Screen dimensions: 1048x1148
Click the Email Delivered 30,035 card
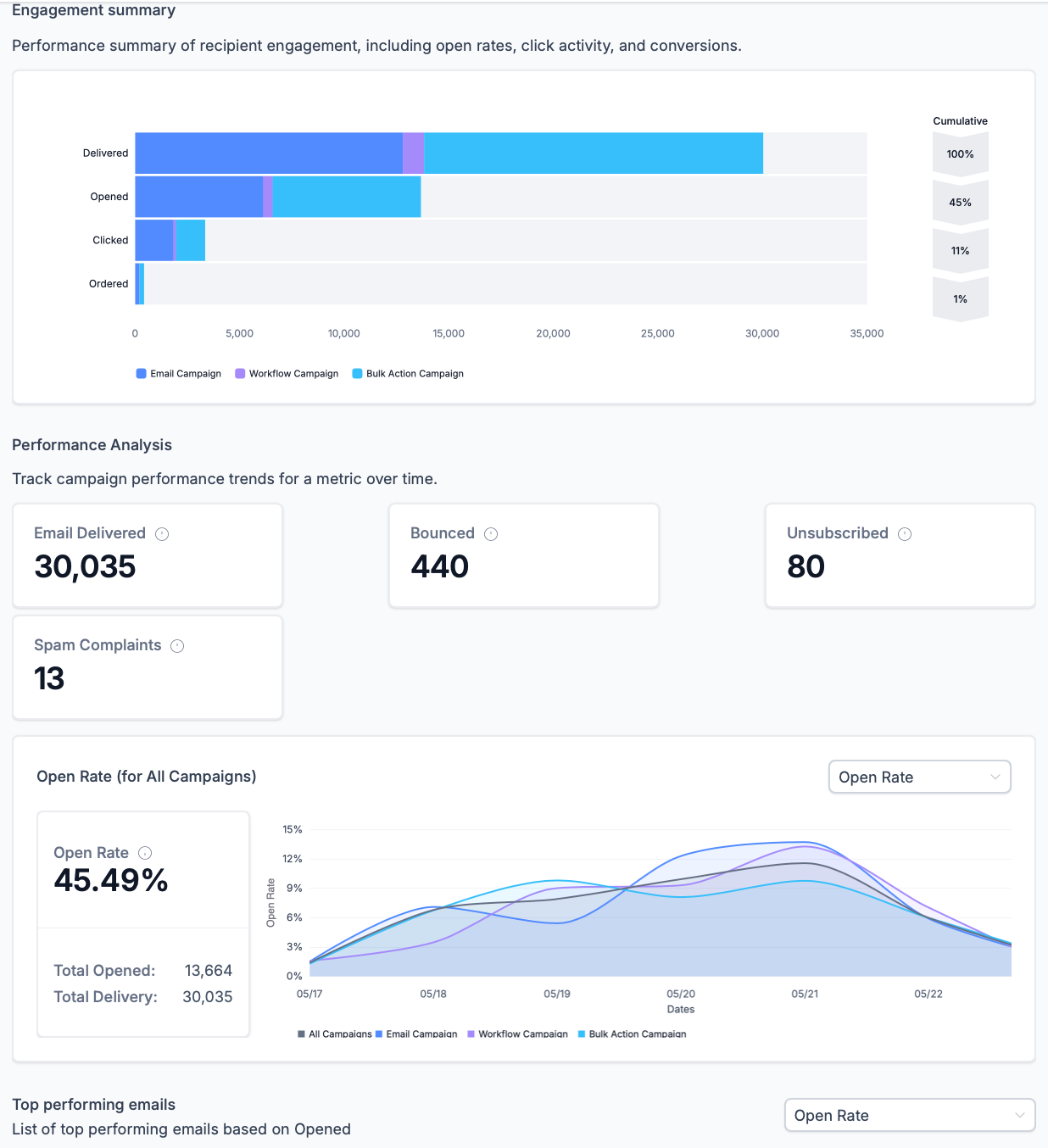(x=148, y=556)
